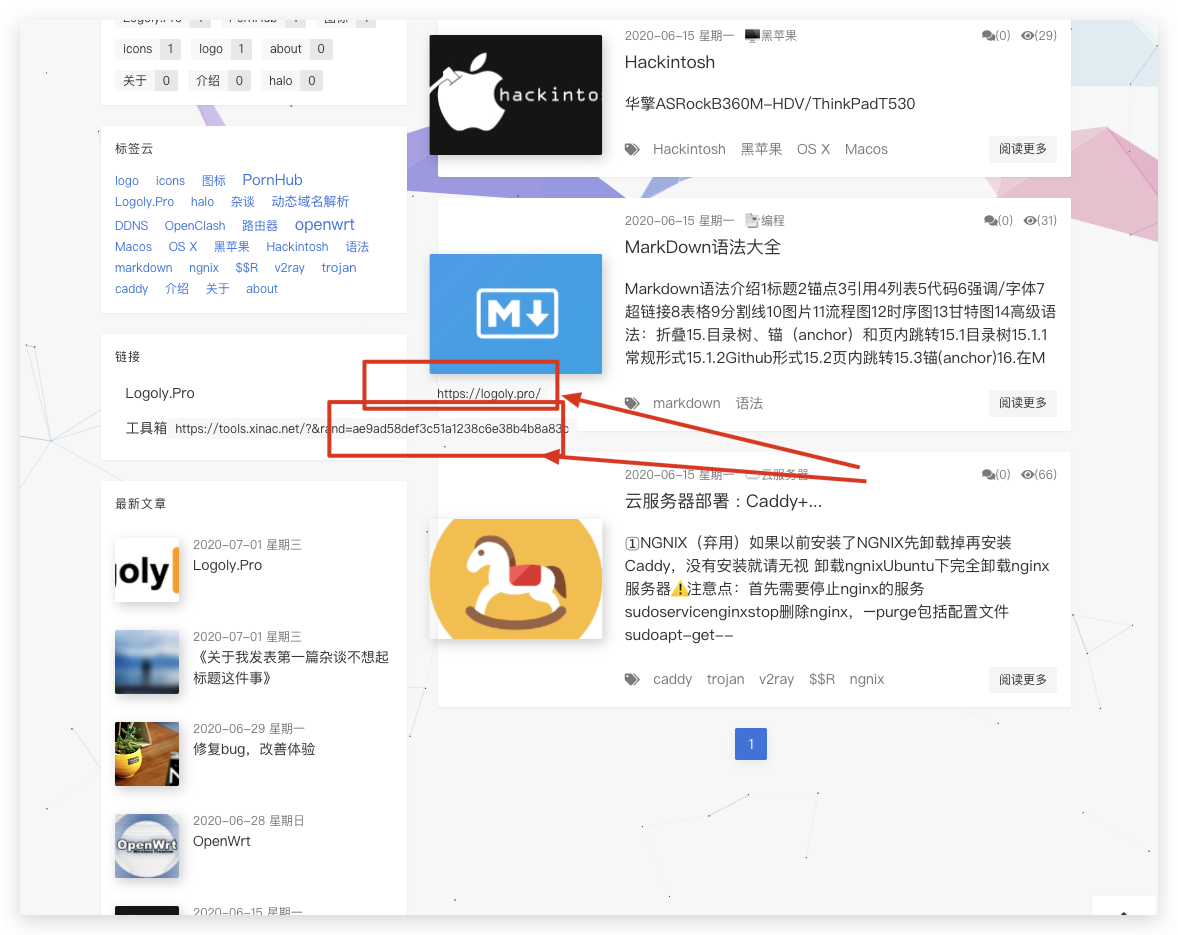This screenshot has width=1178, height=935.
Task: Click OpenClash in the tag cloud
Action: pyautogui.click(x=195, y=225)
